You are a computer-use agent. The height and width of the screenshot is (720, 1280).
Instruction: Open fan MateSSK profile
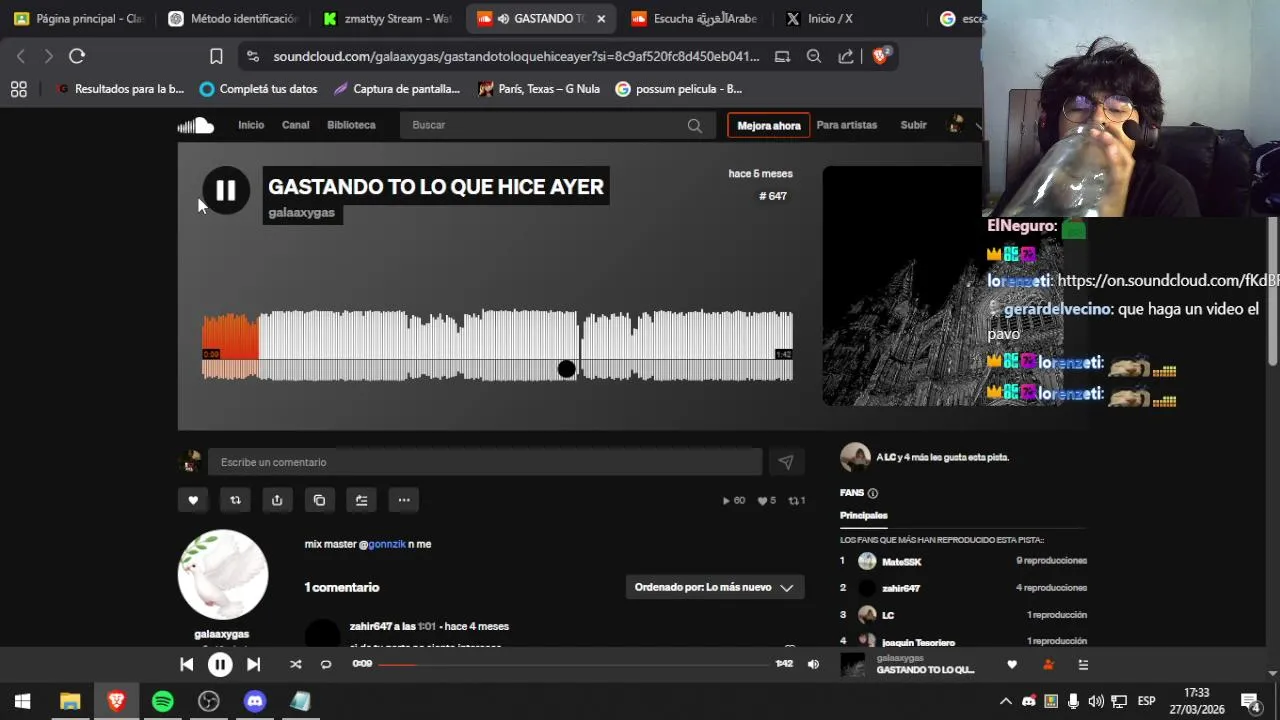901,562
